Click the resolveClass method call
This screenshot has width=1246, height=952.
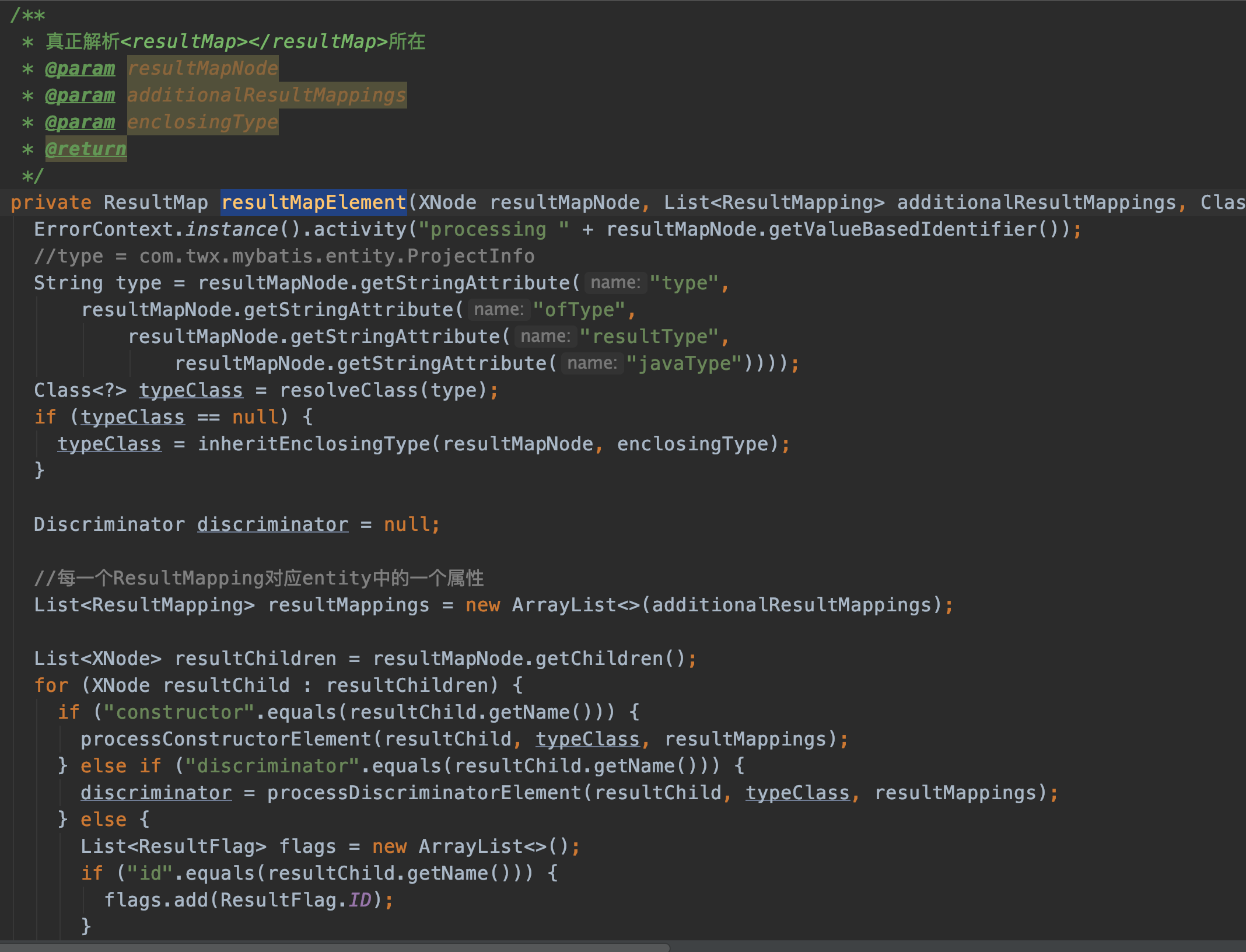point(348,390)
